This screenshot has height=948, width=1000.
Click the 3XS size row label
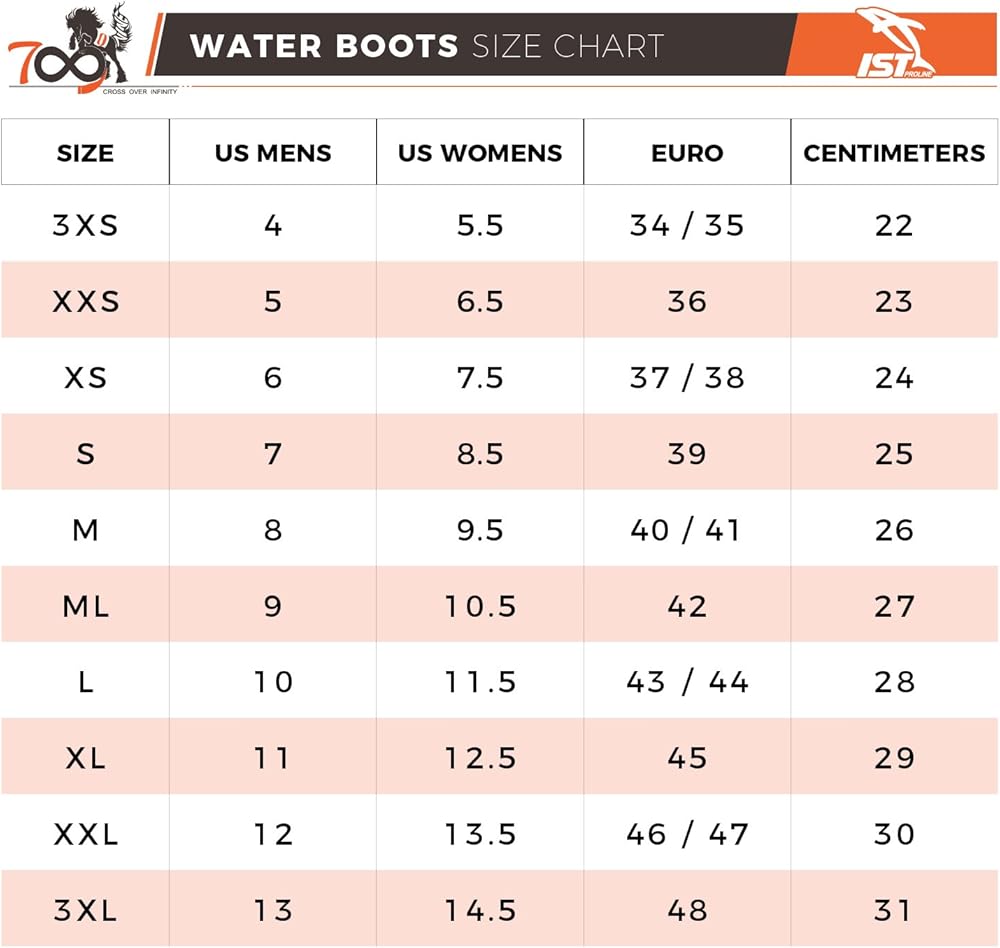[85, 225]
